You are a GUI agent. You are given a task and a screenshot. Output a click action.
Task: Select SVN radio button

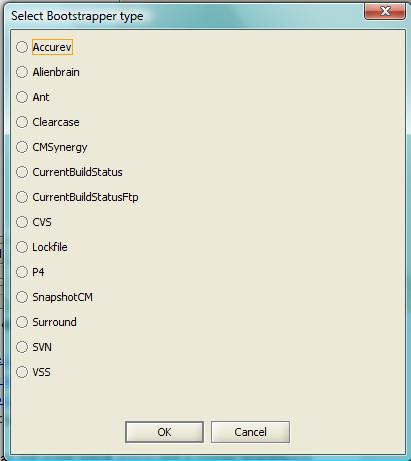point(22,347)
